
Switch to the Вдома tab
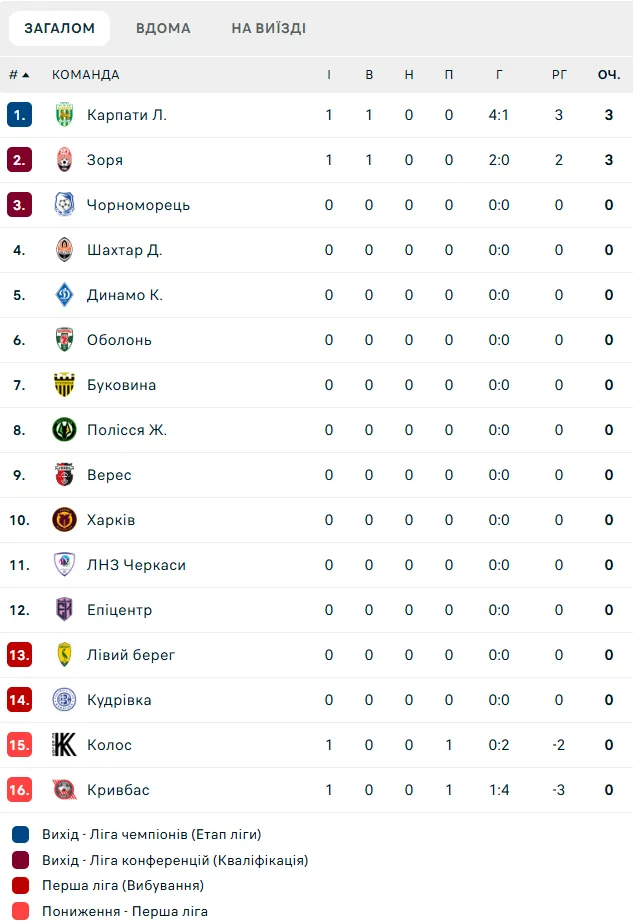pos(163,28)
